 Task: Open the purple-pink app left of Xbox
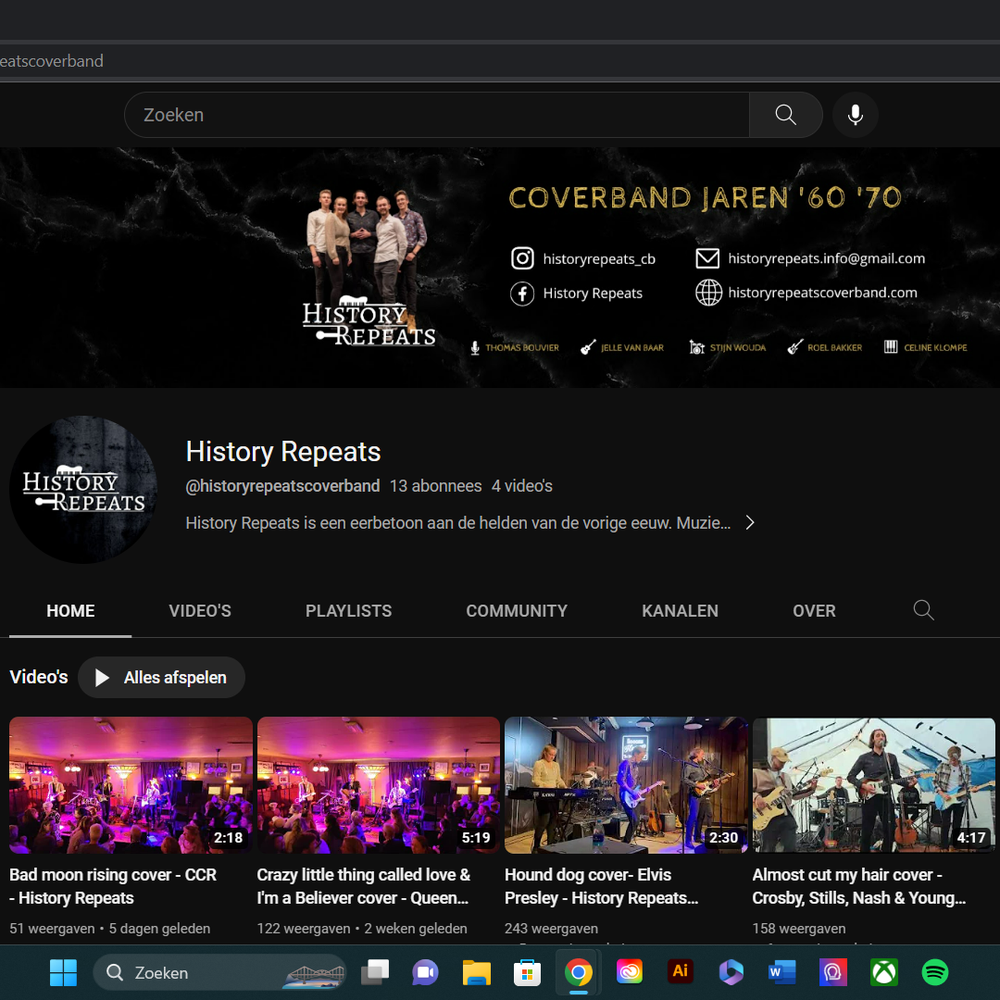(833, 973)
